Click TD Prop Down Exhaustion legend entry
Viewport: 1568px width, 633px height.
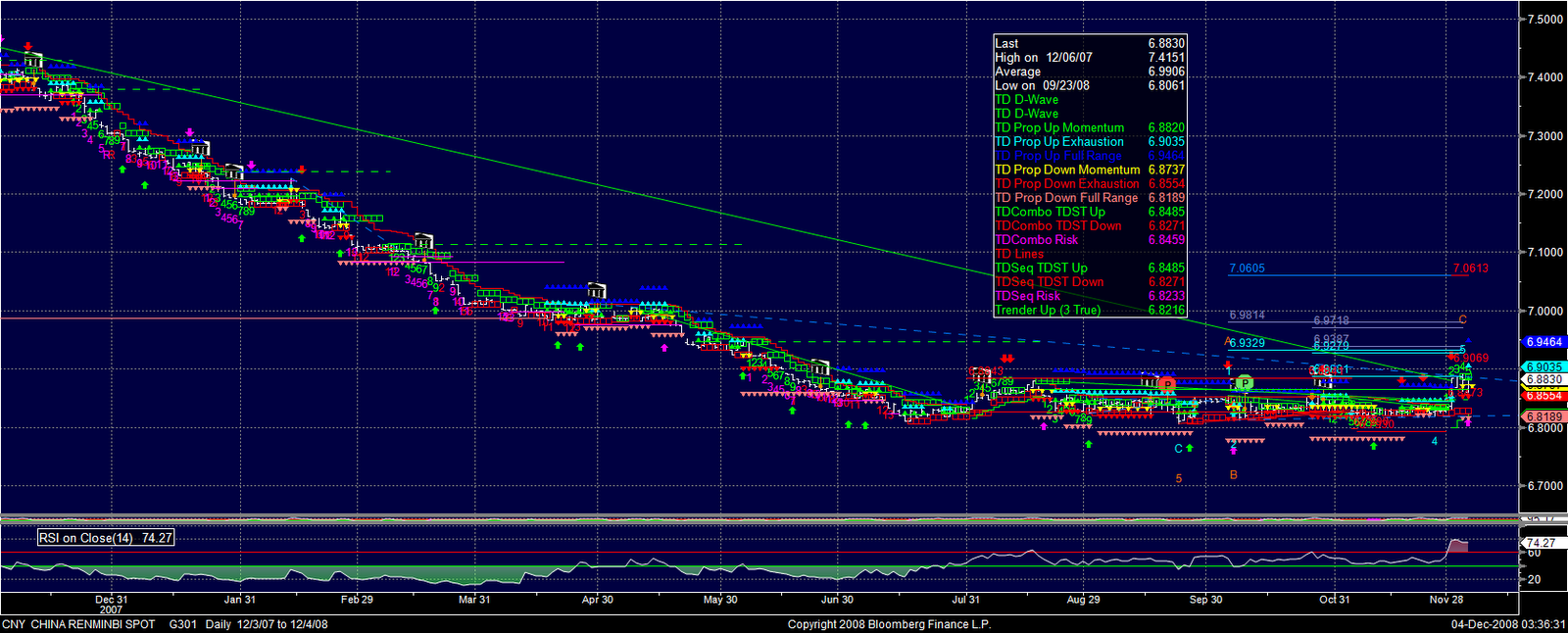click(x=1090, y=183)
